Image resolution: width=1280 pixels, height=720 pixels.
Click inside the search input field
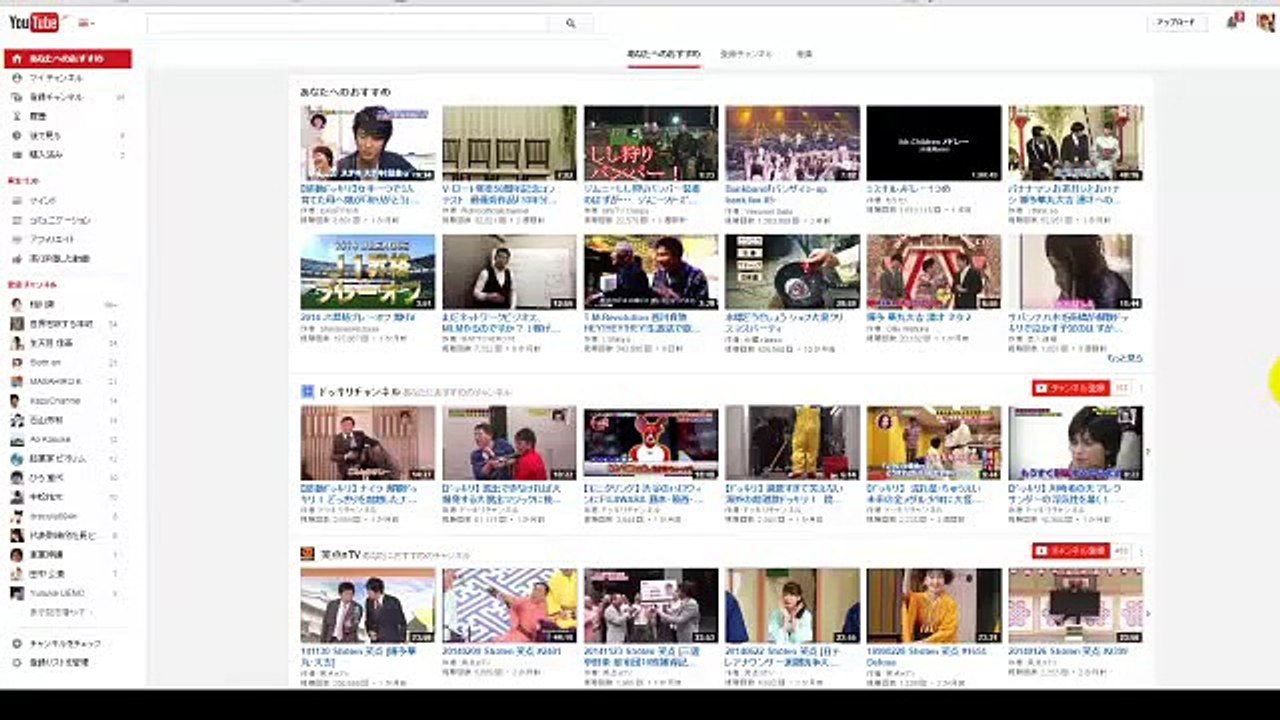point(347,22)
